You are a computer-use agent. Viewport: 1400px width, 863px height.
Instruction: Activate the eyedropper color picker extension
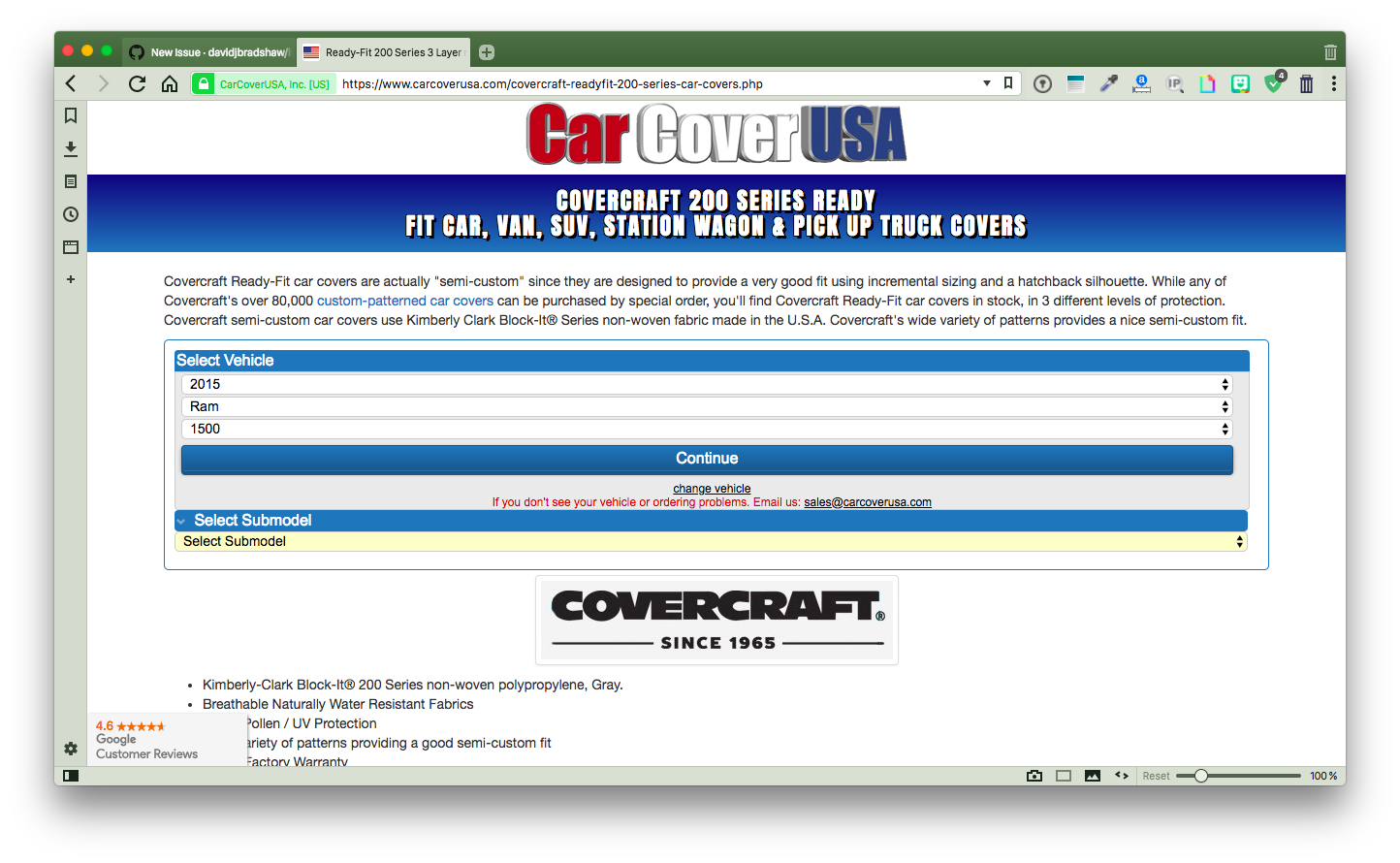(x=1108, y=84)
